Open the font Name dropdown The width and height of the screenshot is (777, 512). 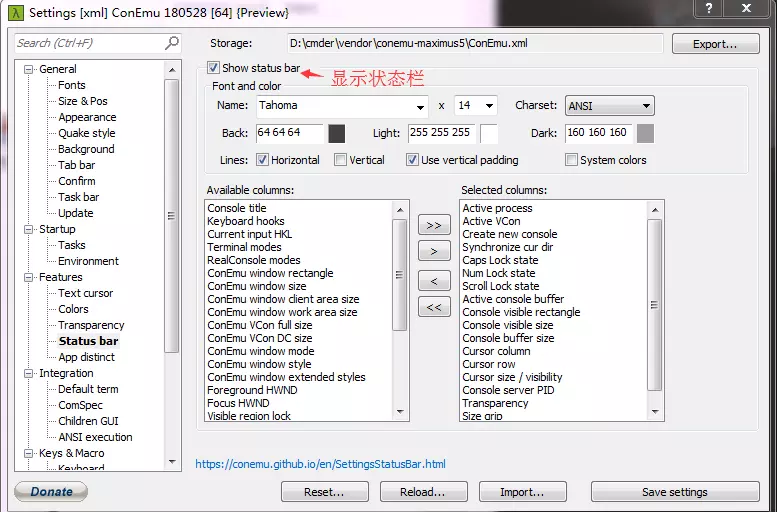point(420,107)
